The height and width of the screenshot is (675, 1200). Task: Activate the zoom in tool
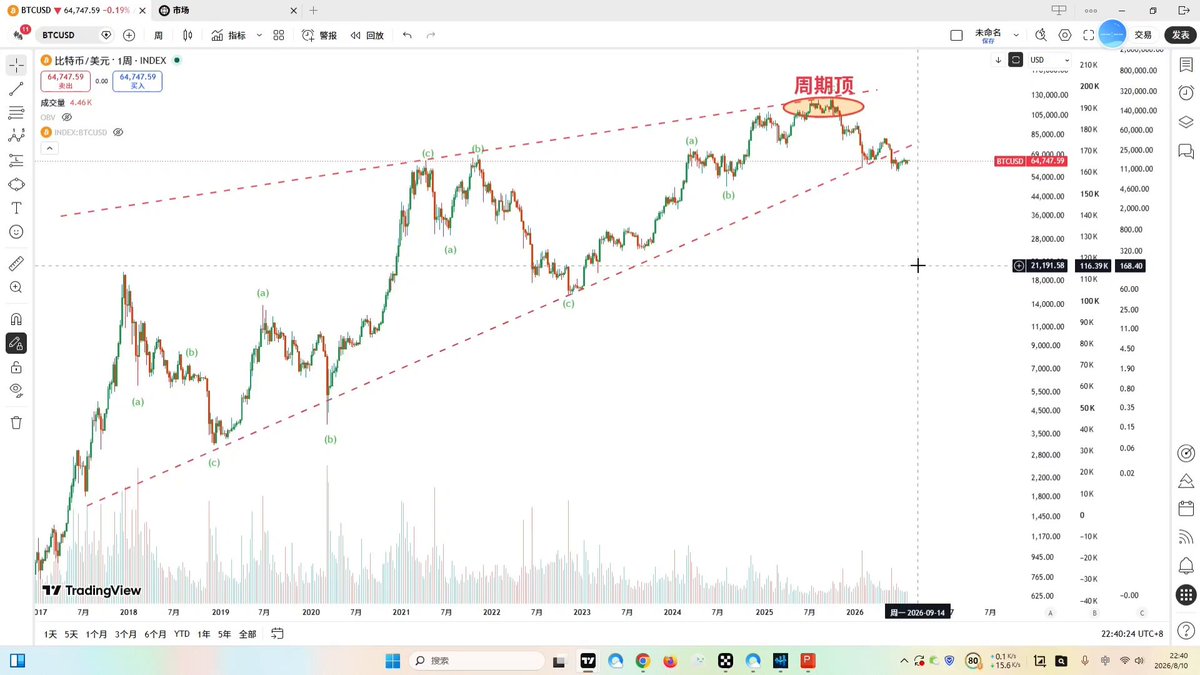(16, 287)
